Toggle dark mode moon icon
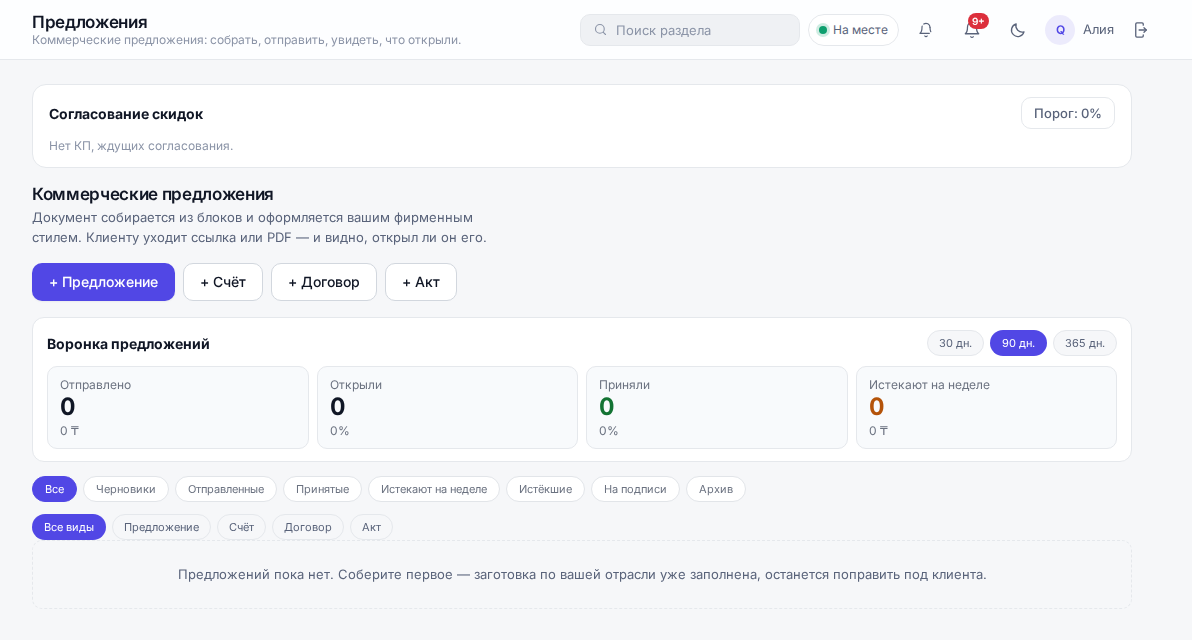Viewport: 1192px width, 640px height. (1017, 30)
